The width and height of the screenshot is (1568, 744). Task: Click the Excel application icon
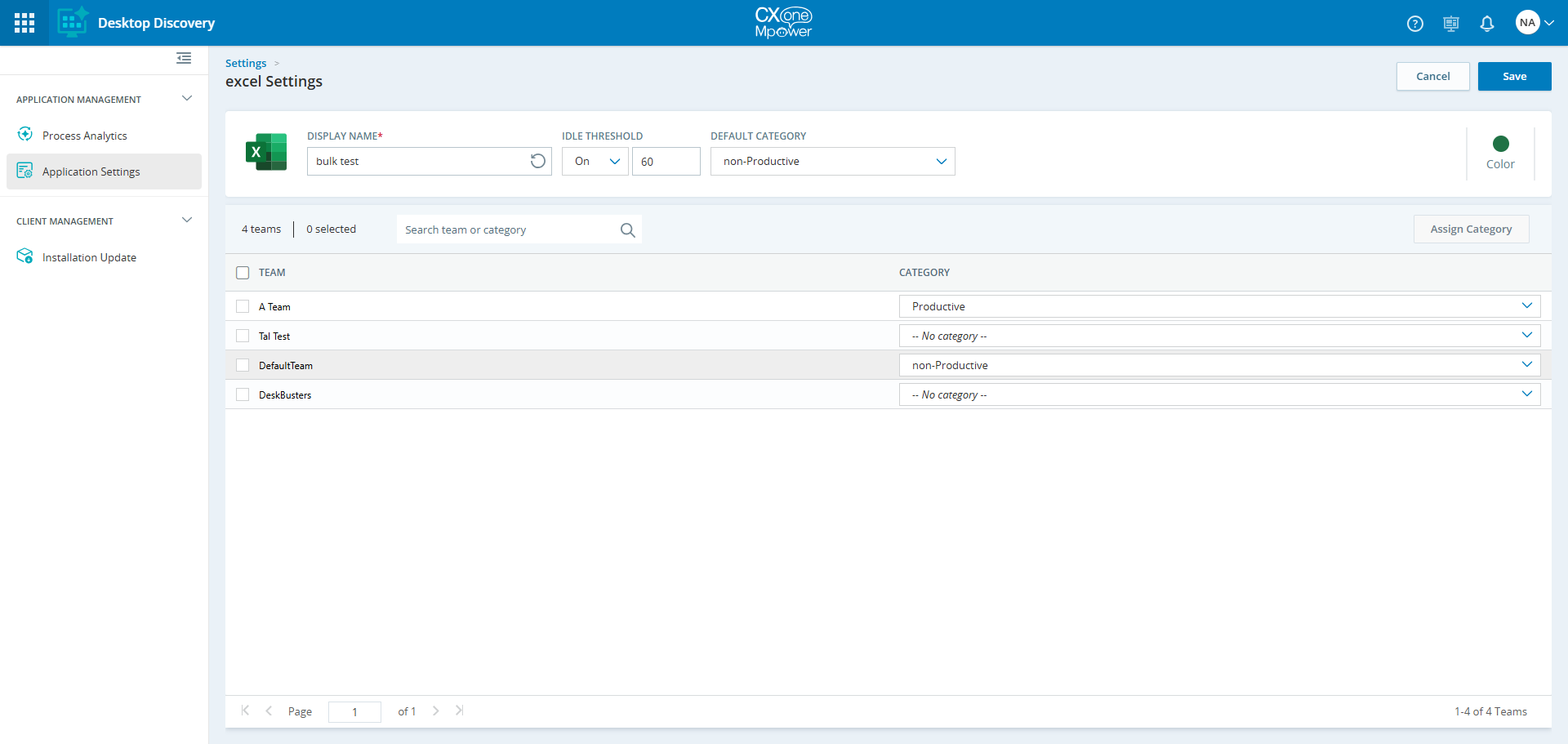pyautogui.click(x=266, y=152)
